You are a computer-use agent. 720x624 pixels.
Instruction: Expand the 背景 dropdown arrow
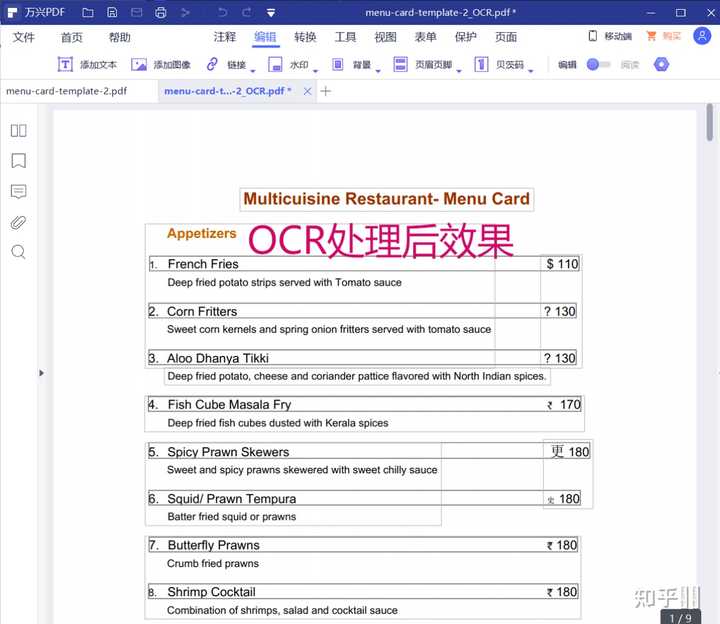[x=378, y=71]
